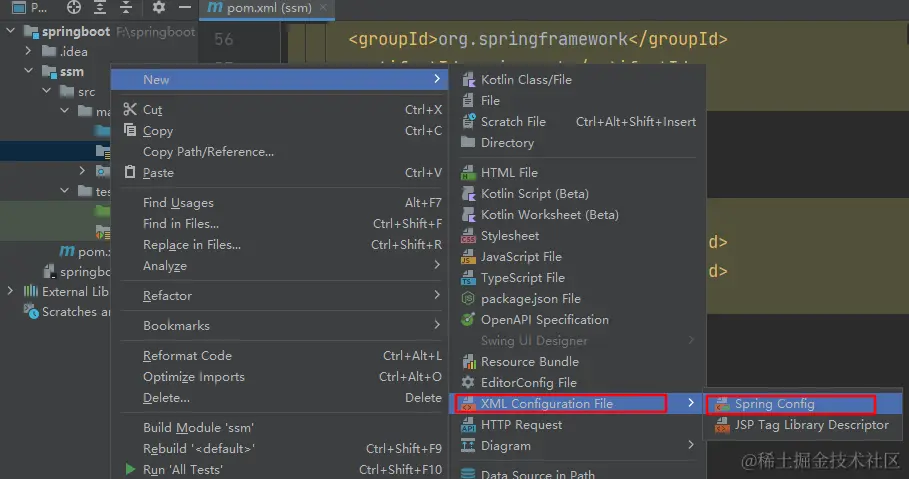Select the src folder in tree
The height and width of the screenshot is (479, 909).
(78, 92)
